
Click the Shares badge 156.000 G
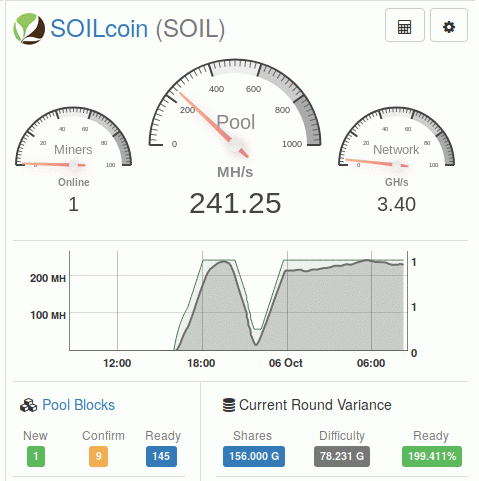[254, 456]
